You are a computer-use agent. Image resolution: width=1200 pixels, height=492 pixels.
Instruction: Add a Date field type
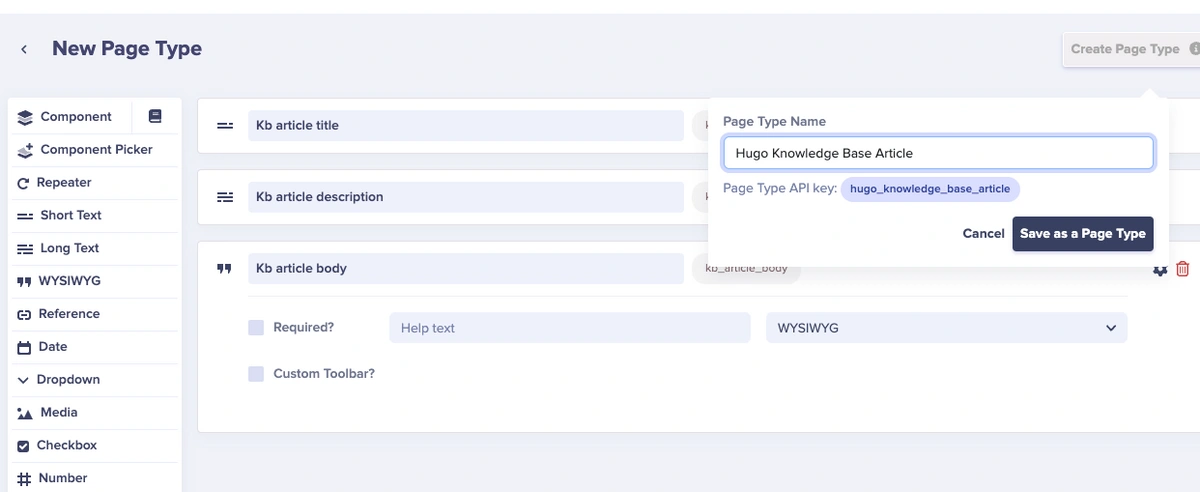52,347
